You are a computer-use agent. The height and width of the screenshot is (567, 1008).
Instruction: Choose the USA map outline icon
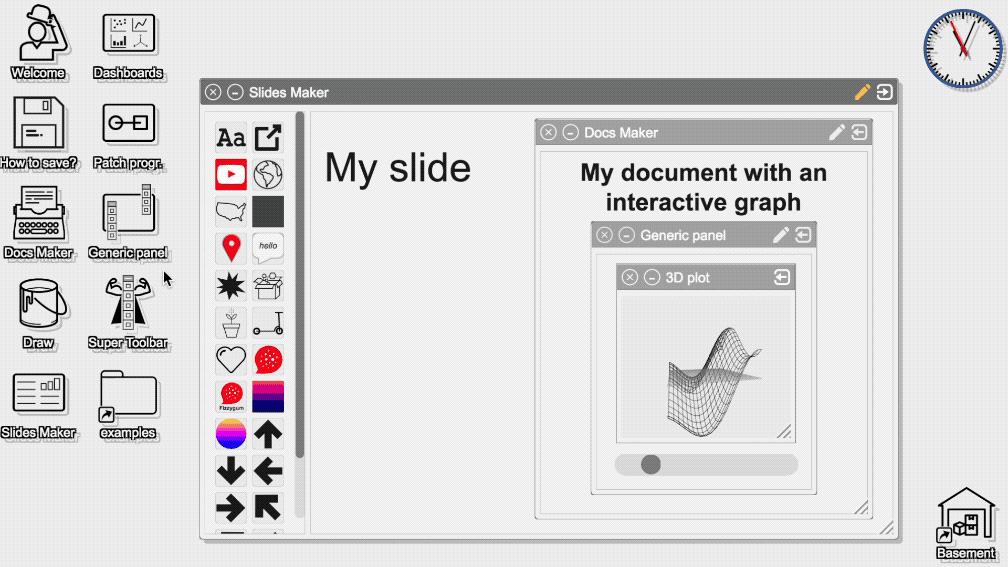click(231, 212)
